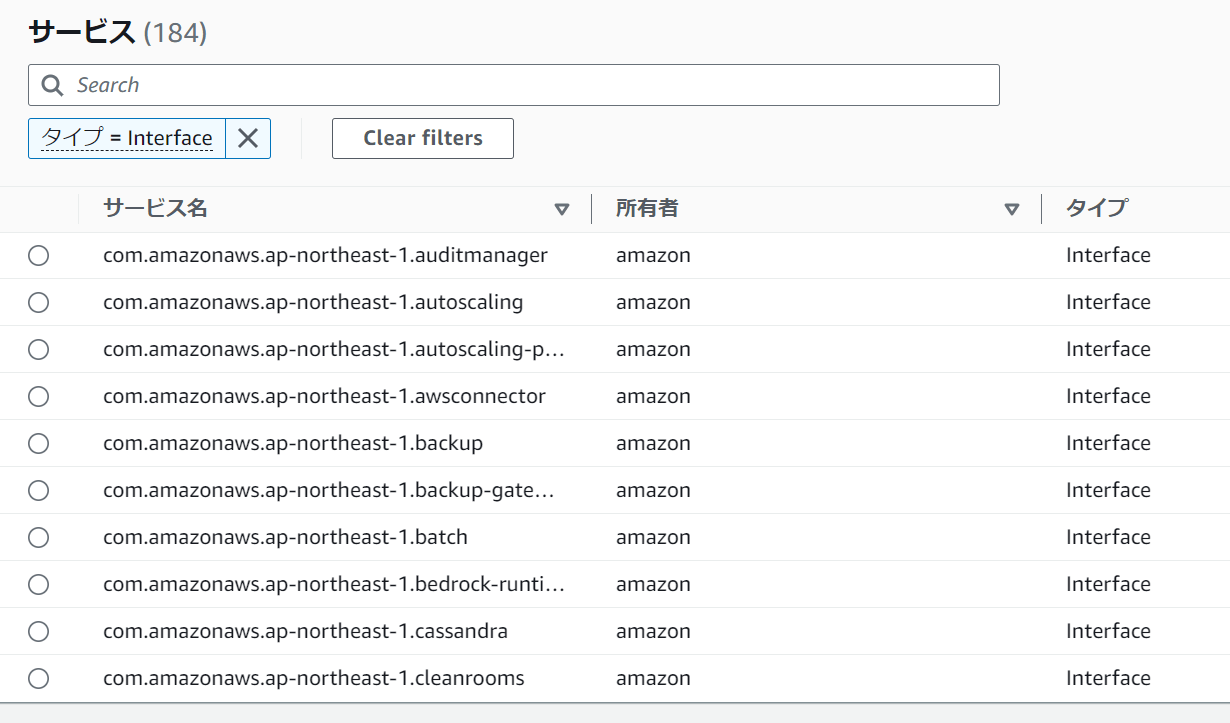Choose the backup-gate… service radio button
Screen dimensions: 1230x723
[38, 491]
